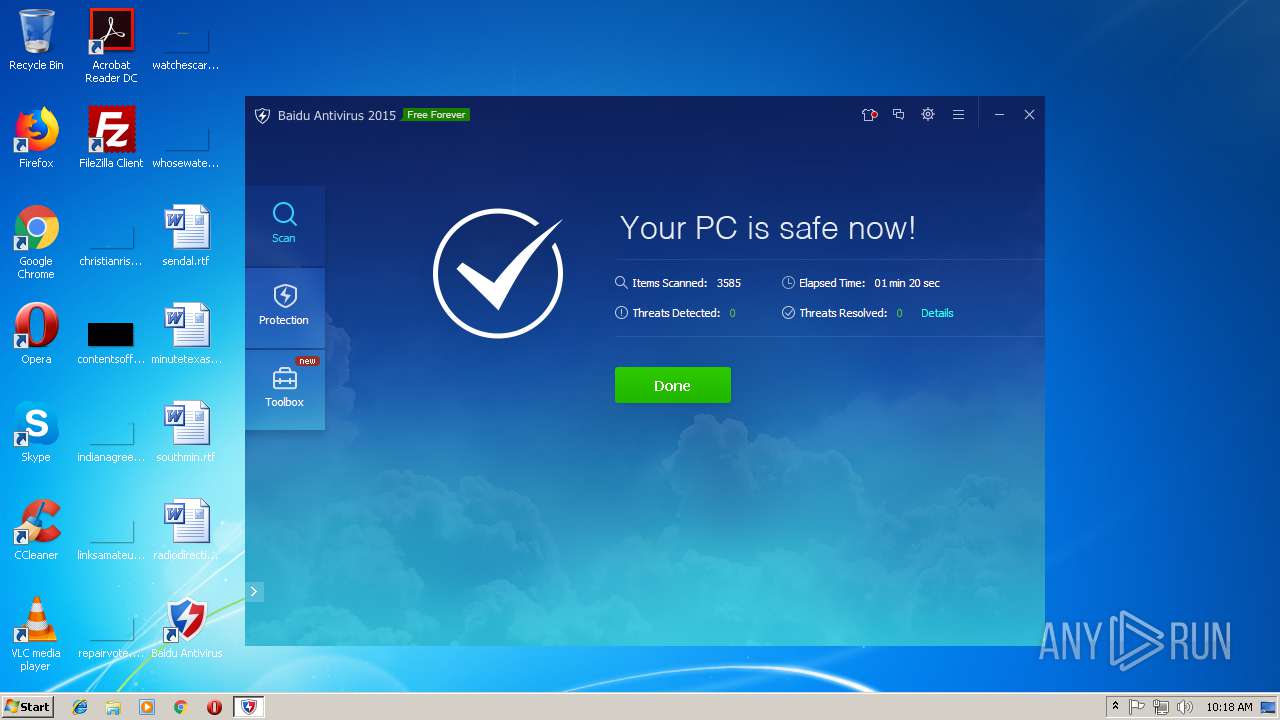Screen dimensions: 1280x720
Task: Click the Baidu Antivirus shield logo in title
Action: point(262,115)
